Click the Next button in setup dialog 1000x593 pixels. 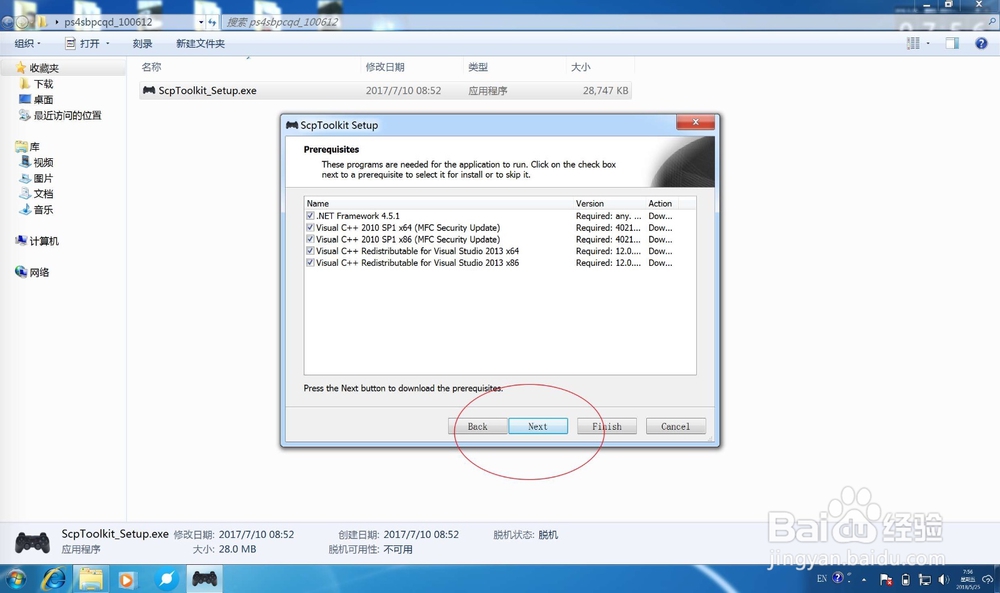(x=538, y=427)
